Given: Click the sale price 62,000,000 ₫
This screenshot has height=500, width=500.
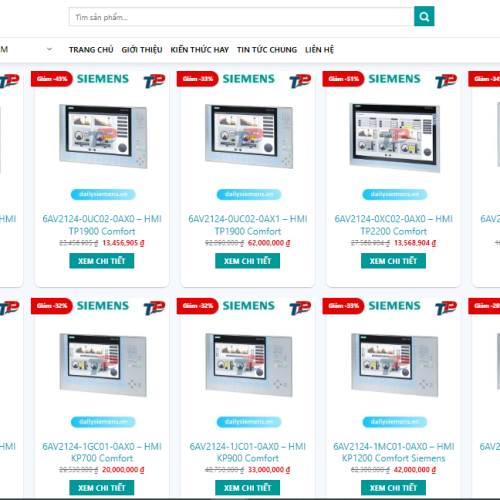Looking at the screenshot, I should [269, 243].
